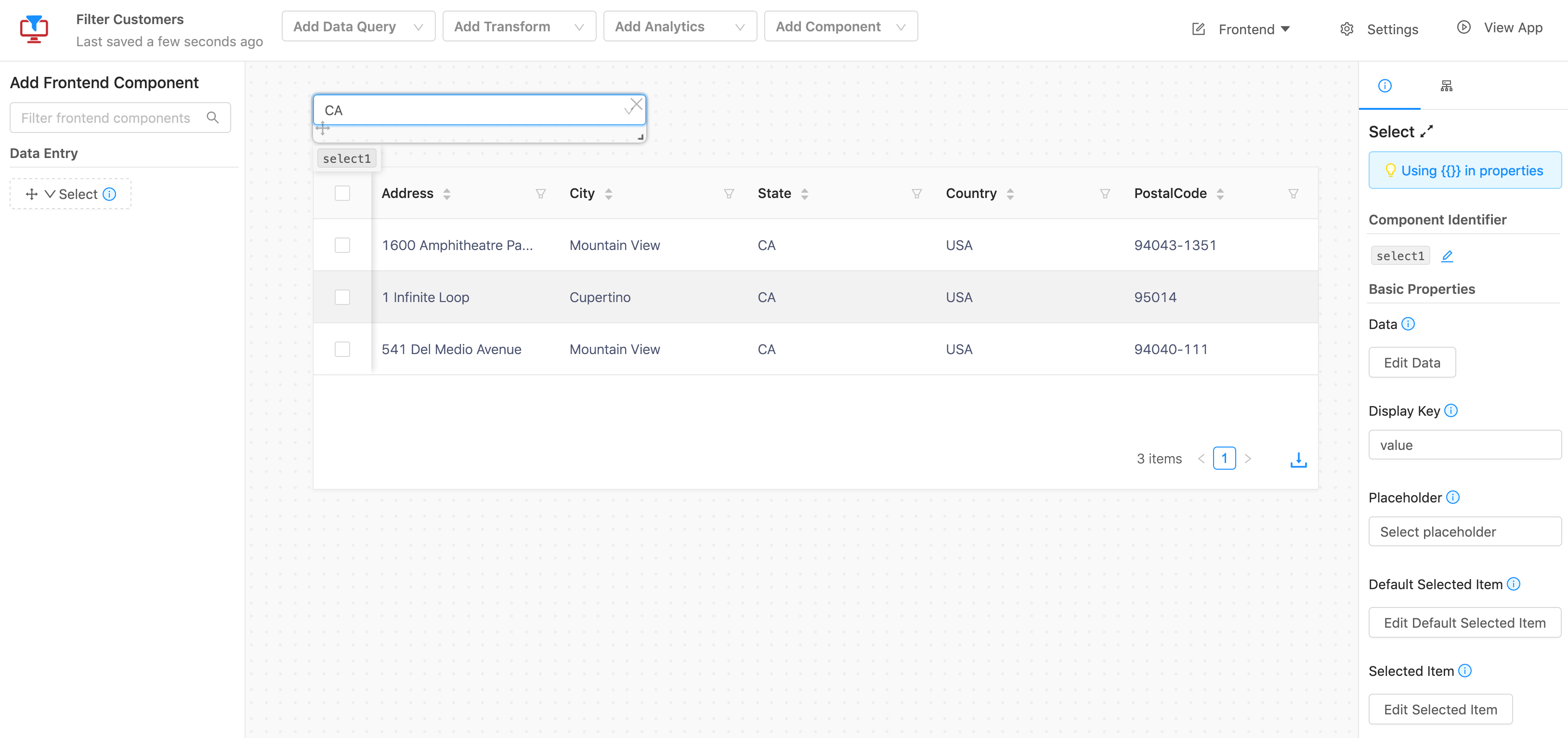Click the 95014 postal code cell
Viewport: 1568px width, 738px height.
1155,297
